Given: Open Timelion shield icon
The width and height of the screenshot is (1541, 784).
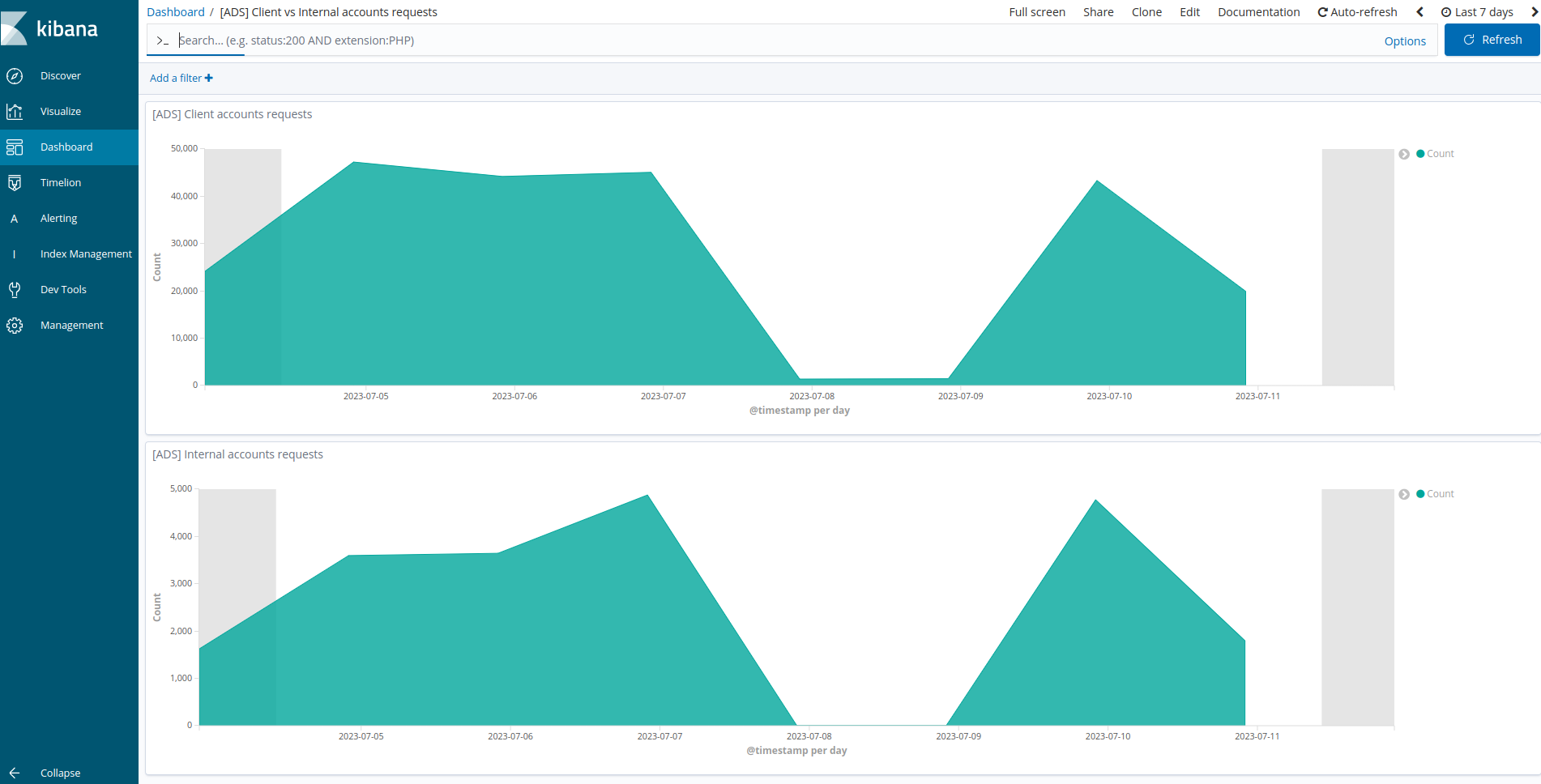Looking at the screenshot, I should [x=15, y=183].
